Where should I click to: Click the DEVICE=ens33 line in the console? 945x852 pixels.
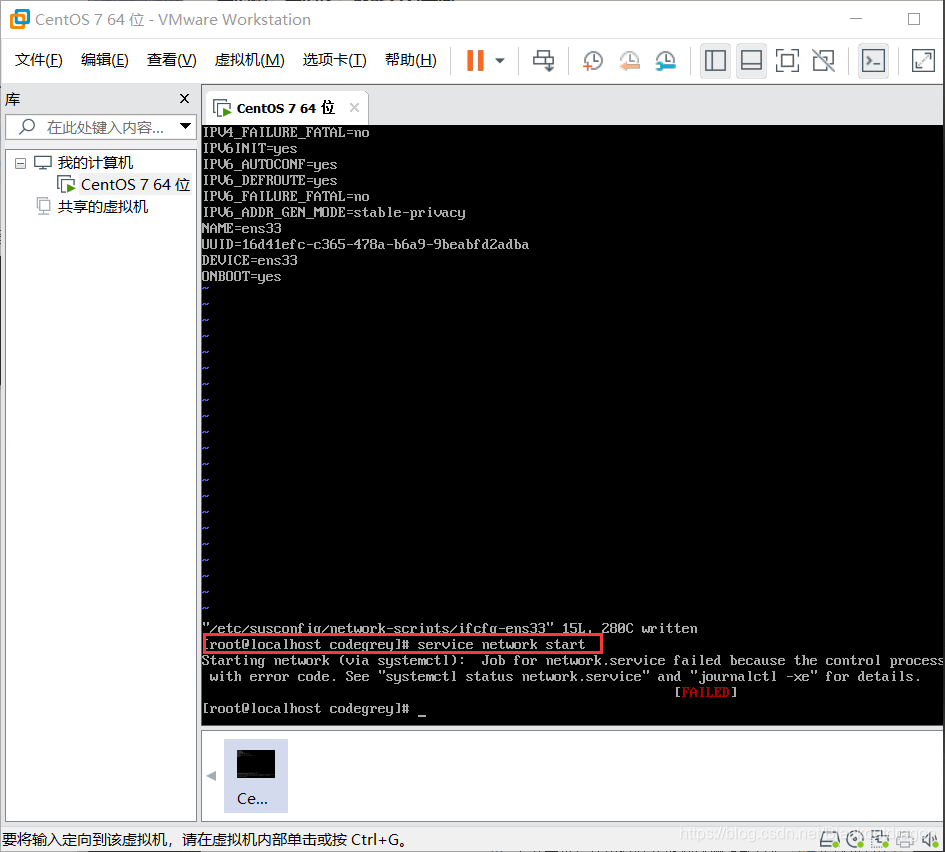(250, 260)
